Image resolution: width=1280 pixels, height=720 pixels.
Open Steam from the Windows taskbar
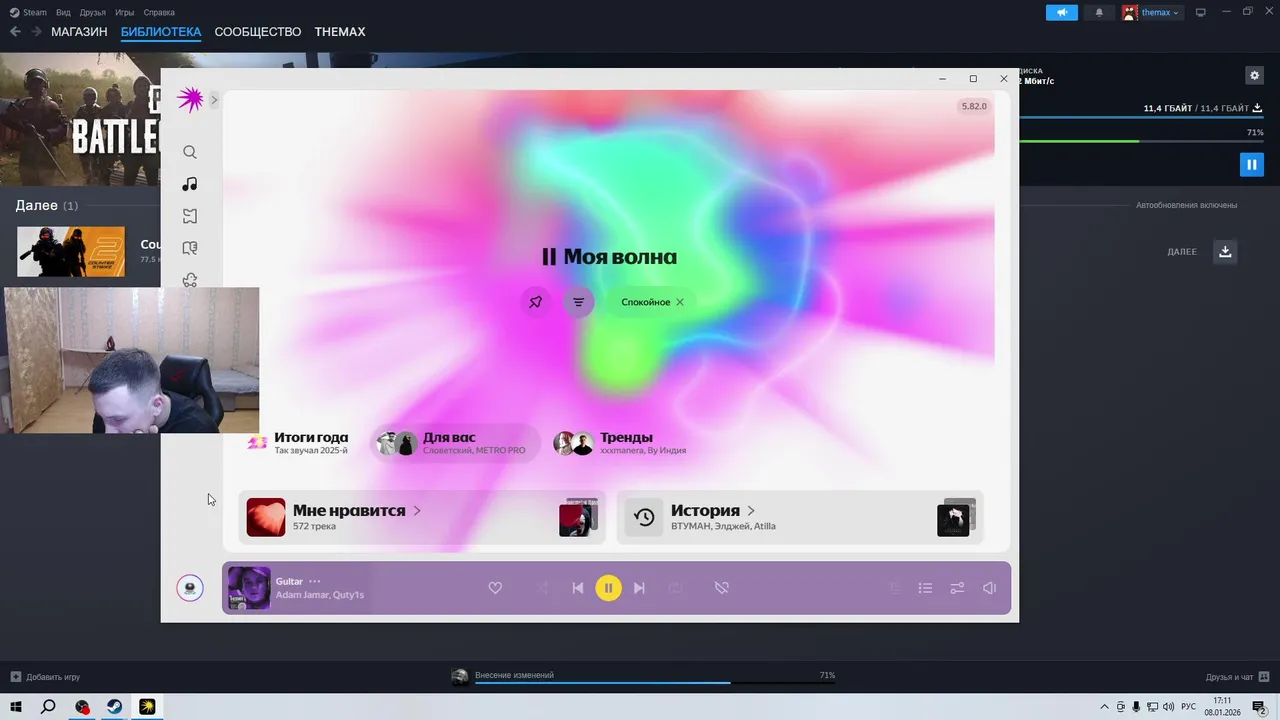click(115, 707)
